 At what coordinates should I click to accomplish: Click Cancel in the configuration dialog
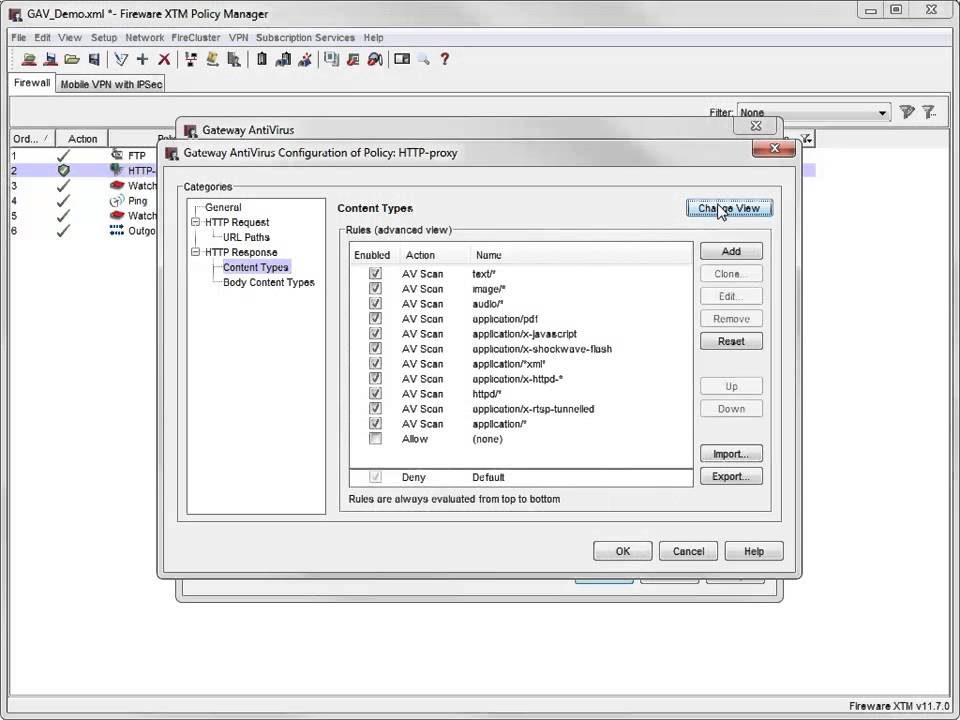[x=688, y=551]
